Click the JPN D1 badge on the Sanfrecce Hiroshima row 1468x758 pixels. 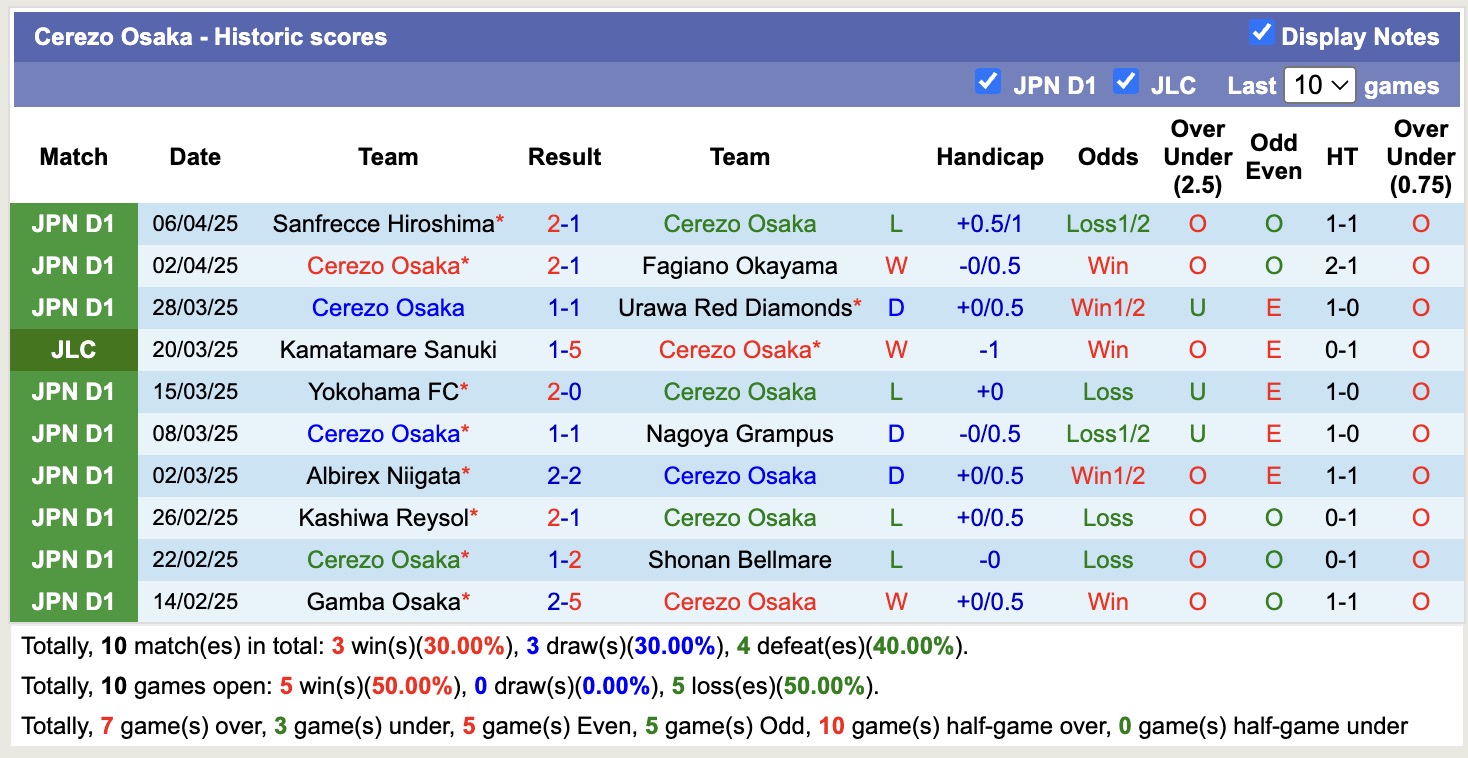74,223
